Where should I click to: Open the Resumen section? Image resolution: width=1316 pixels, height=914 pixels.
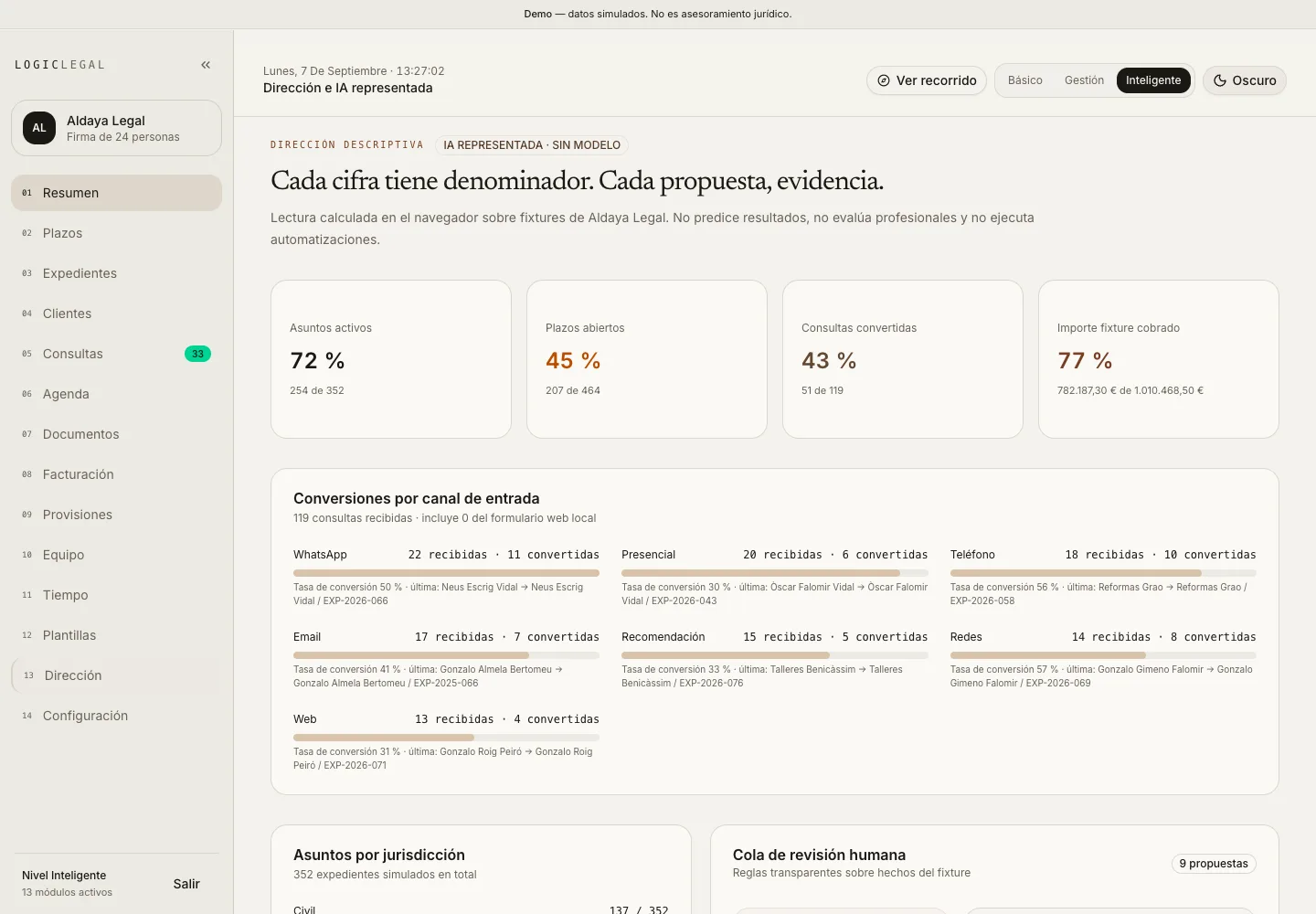pos(116,193)
